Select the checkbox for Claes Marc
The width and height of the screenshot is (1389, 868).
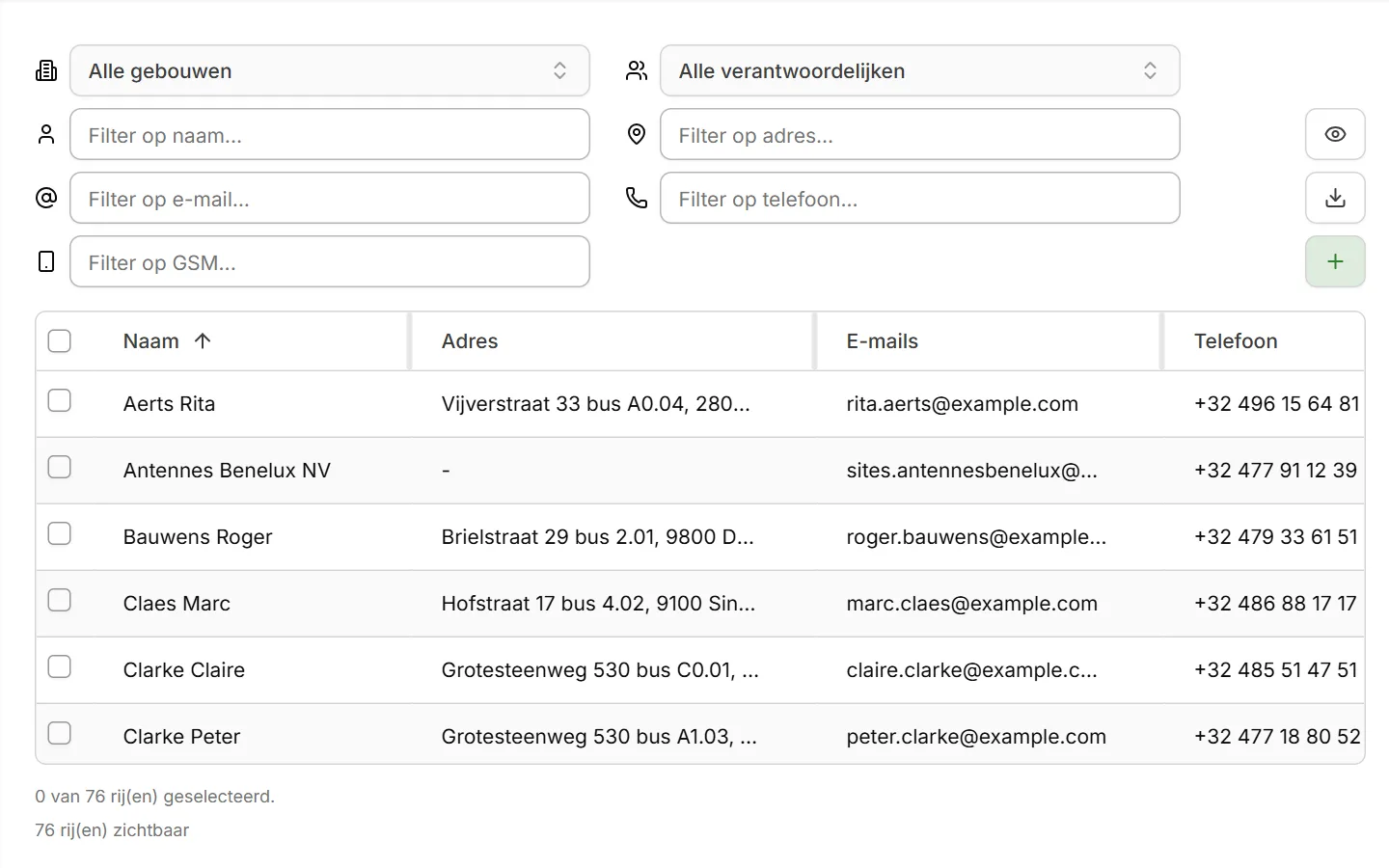point(60,600)
